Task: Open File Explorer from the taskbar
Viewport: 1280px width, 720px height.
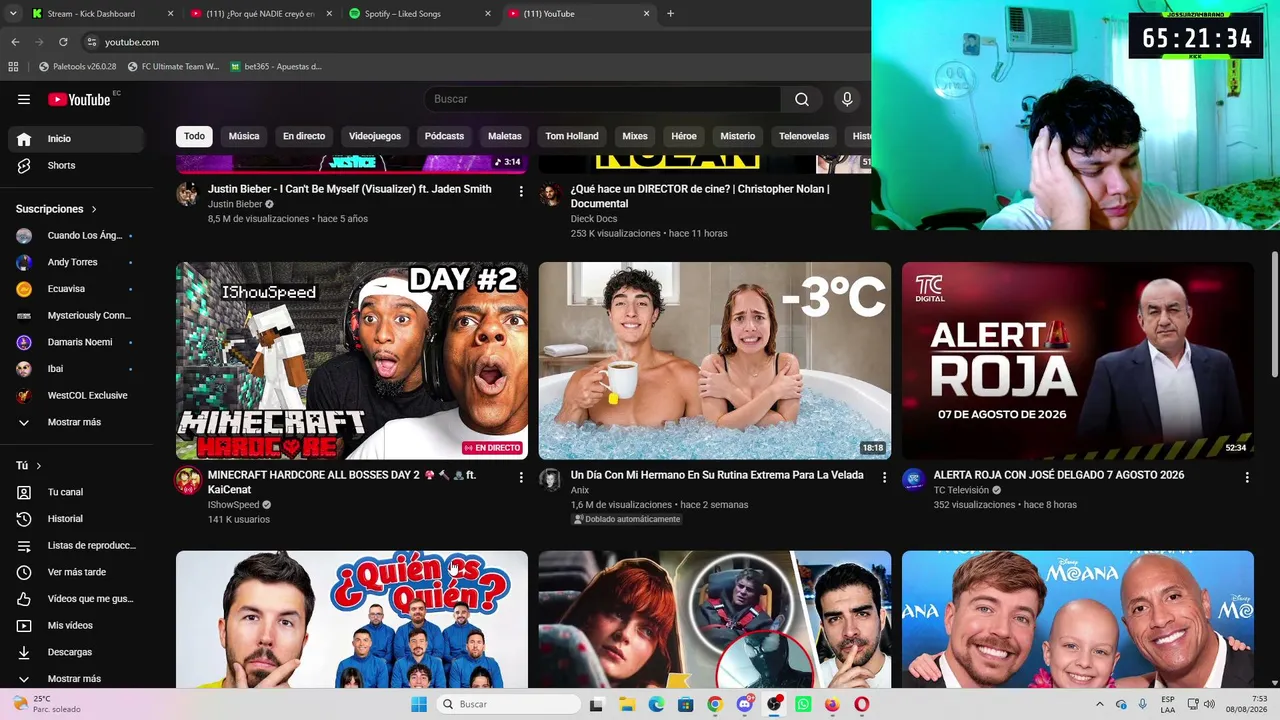Action: coord(626,704)
